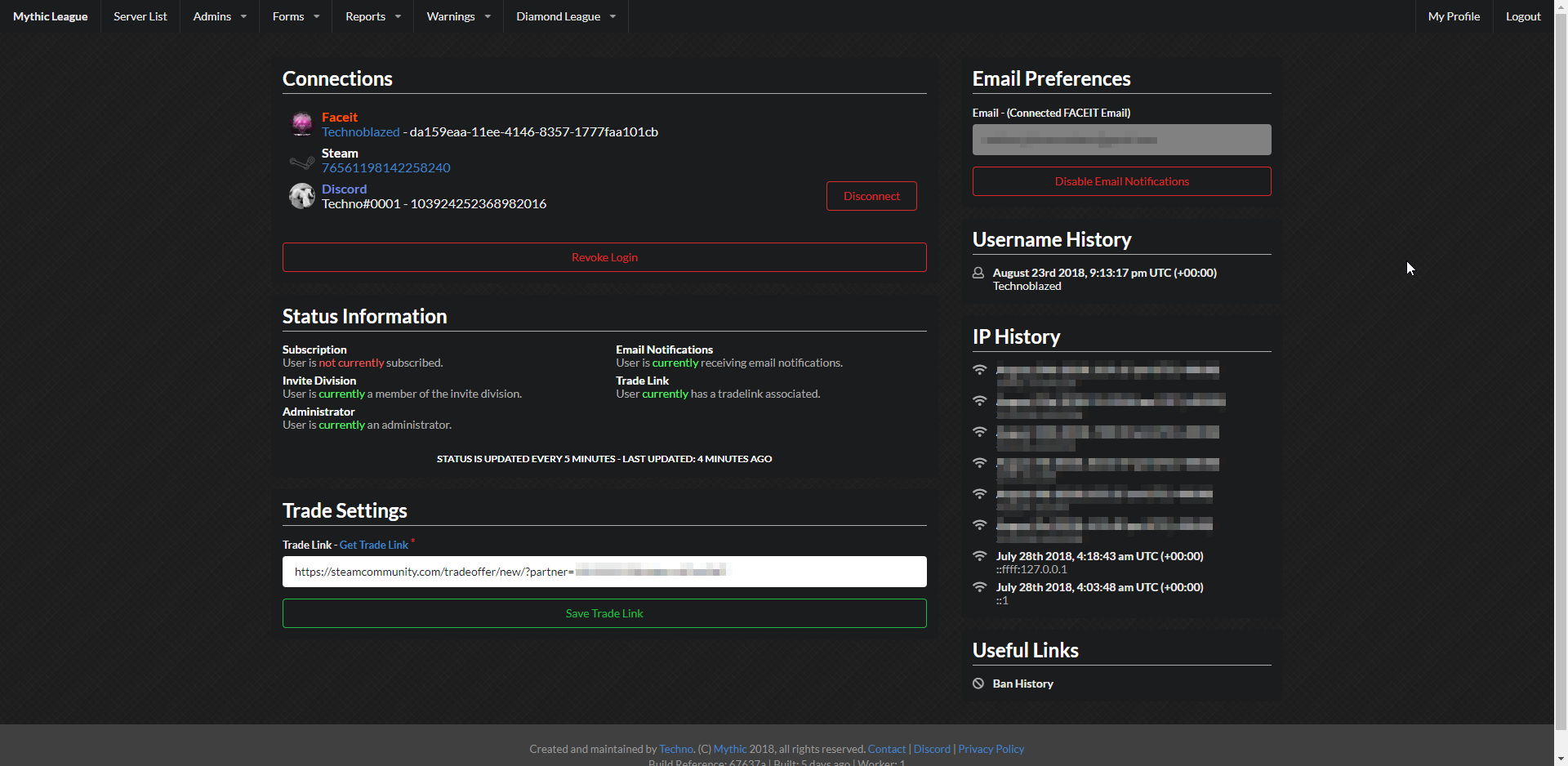
Task: Click the first wifi icon in IP History
Action: tap(980, 370)
